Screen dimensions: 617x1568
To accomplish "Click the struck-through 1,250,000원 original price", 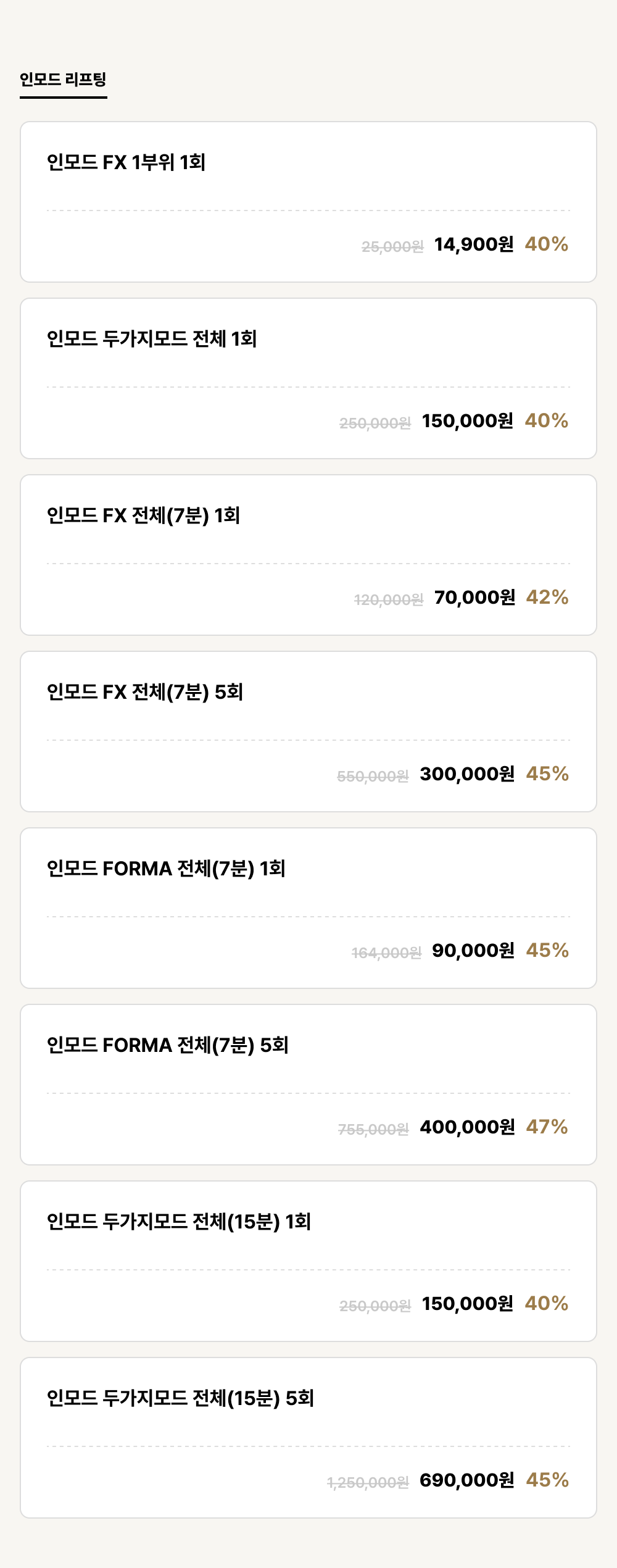I will [x=368, y=1483].
